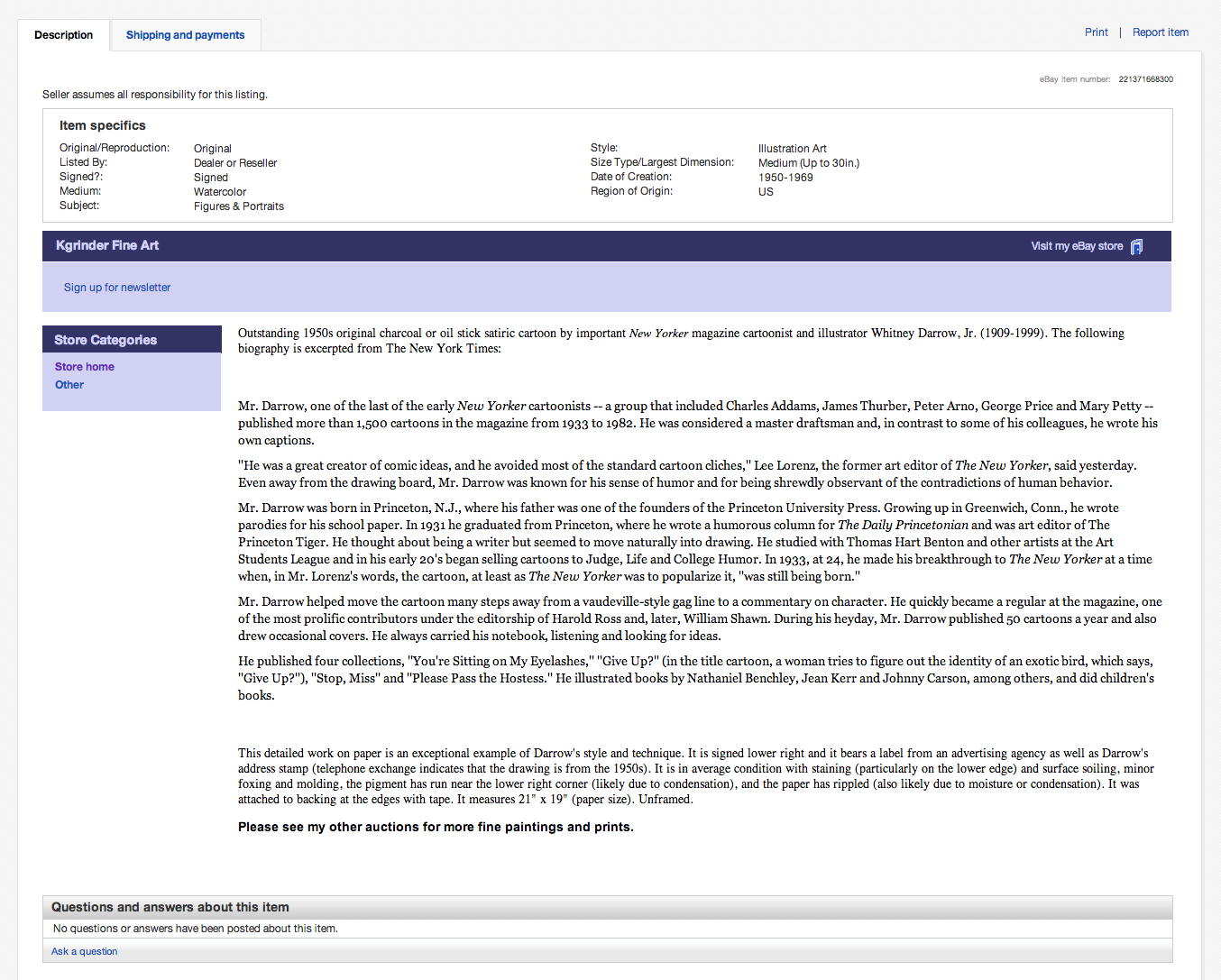Click the 1950-1969 date of creation value
This screenshot has height=980, width=1221.
785,178
